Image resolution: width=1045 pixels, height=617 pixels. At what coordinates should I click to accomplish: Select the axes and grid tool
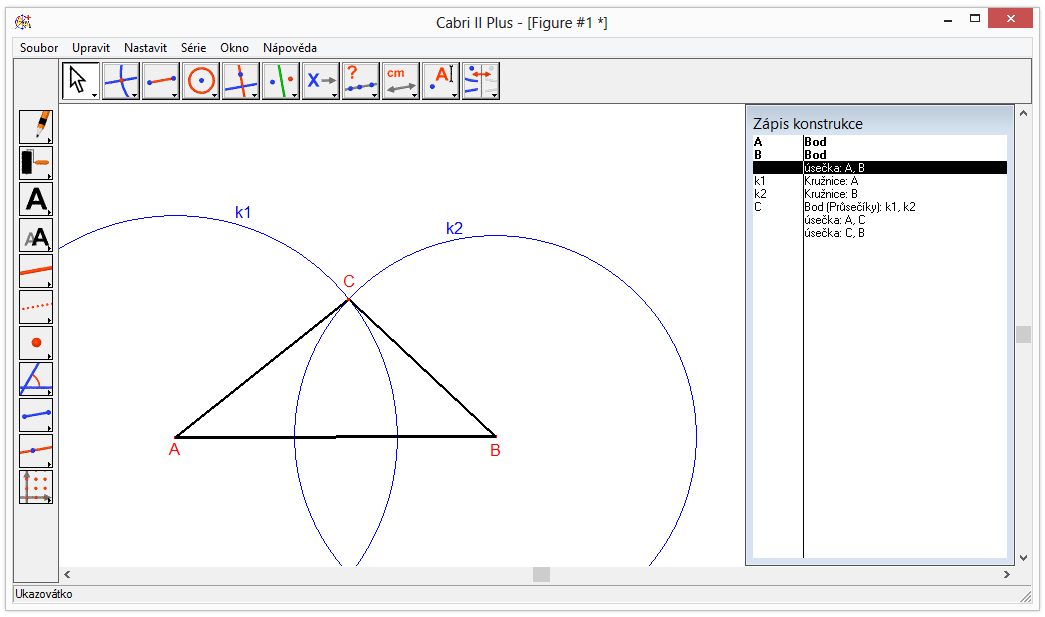pyautogui.click(x=36, y=487)
